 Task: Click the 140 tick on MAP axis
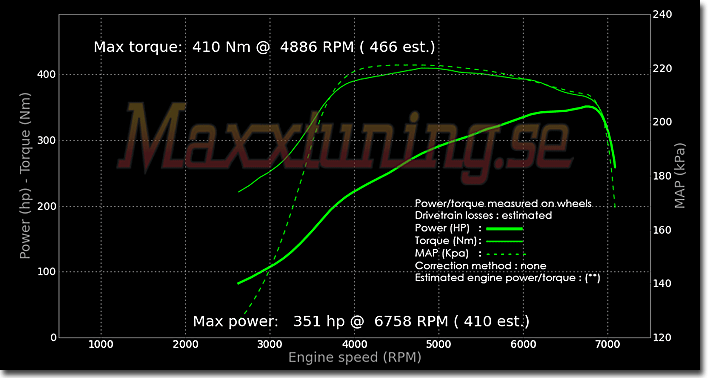pos(662,284)
